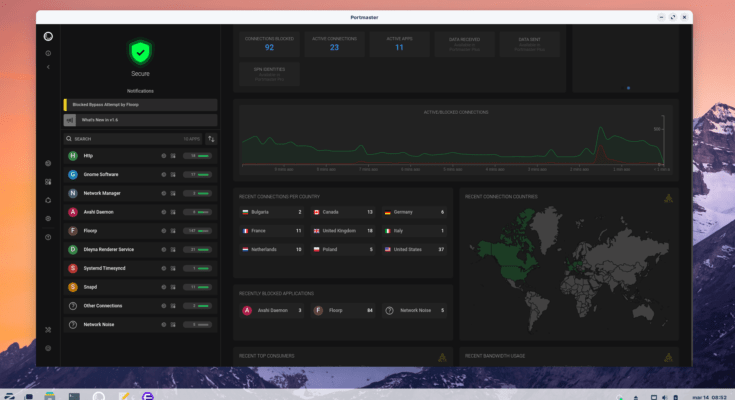Click warning triangle in Recent Bandwidth Usage
Screen dimensions: 735x400
pos(667,356)
